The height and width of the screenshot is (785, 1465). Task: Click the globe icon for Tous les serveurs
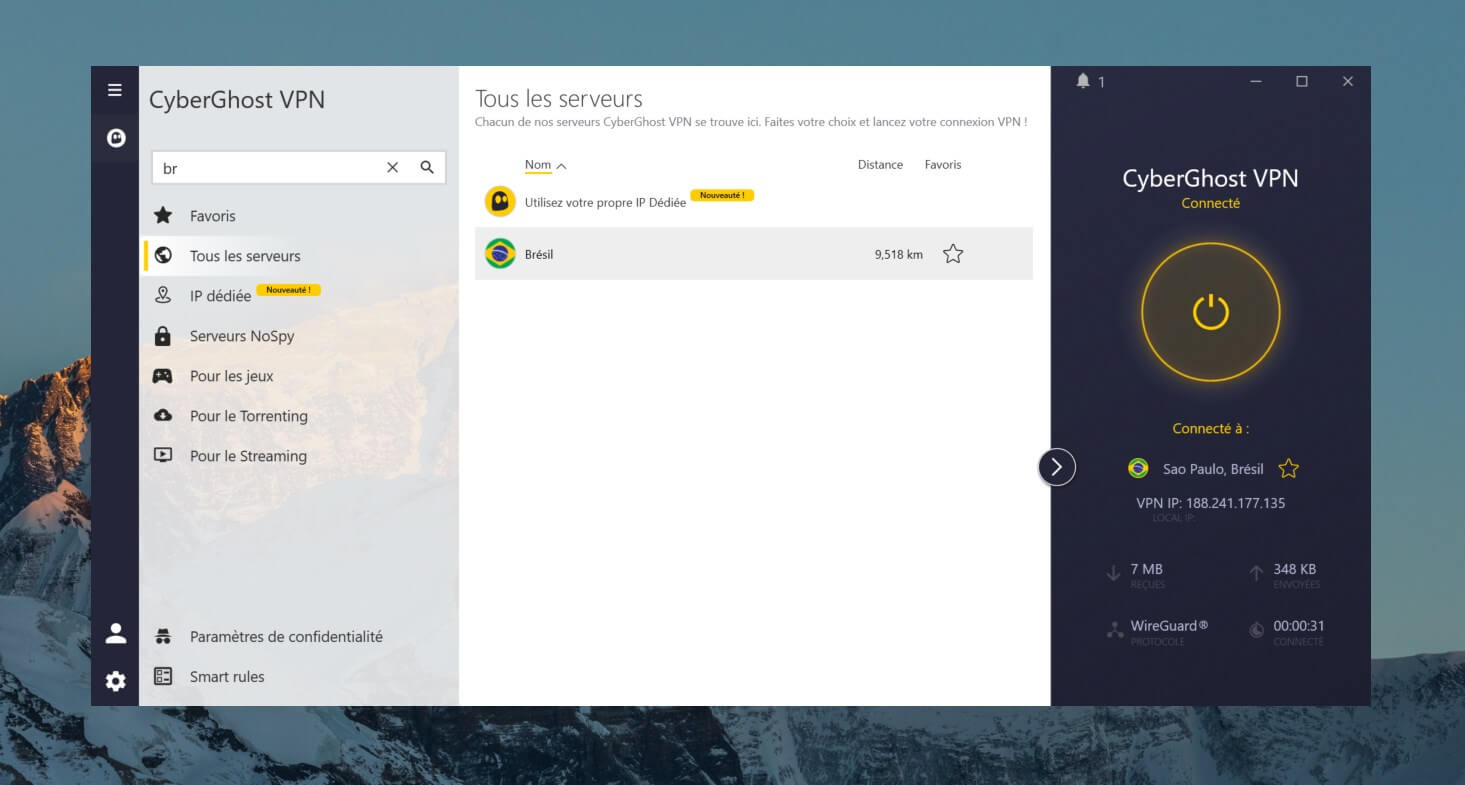(x=163, y=255)
